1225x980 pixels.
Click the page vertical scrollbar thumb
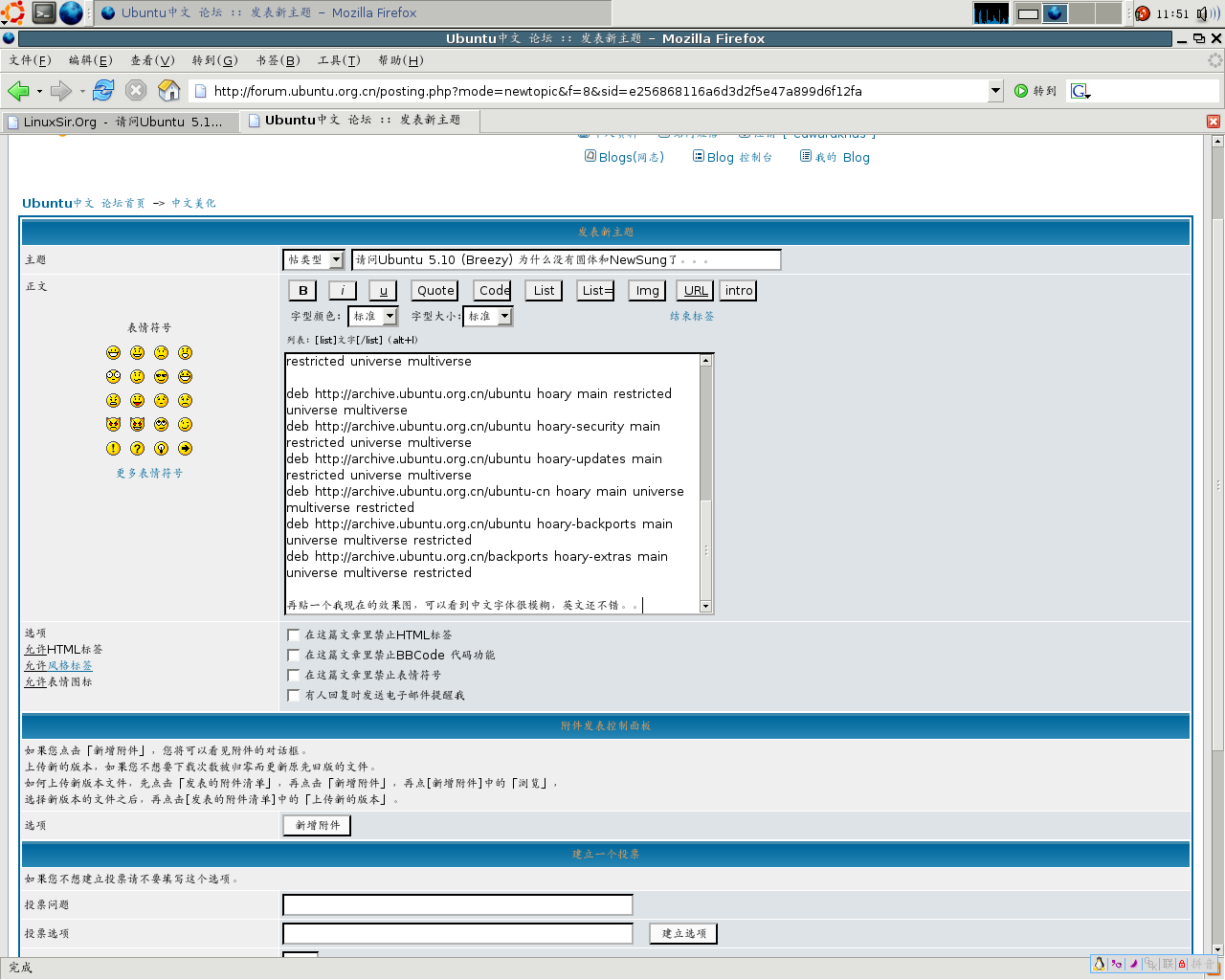(x=1217, y=483)
